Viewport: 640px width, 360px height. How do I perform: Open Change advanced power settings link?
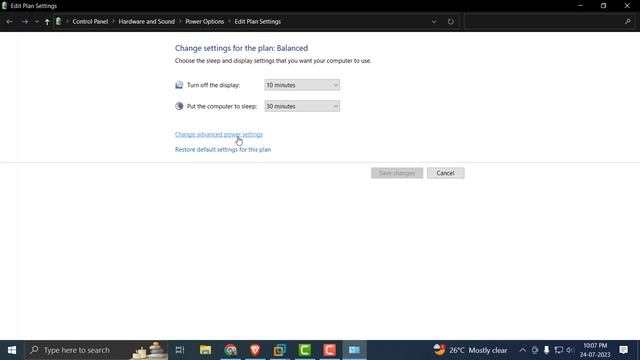point(219,134)
